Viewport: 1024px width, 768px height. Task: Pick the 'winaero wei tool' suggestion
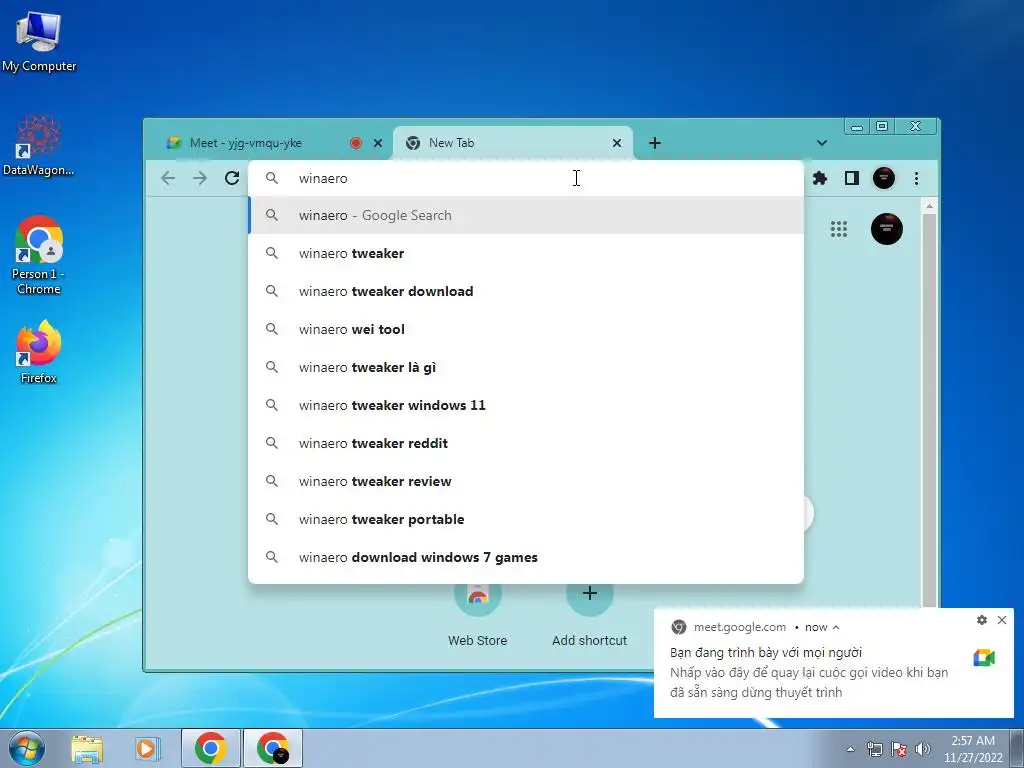click(x=526, y=329)
